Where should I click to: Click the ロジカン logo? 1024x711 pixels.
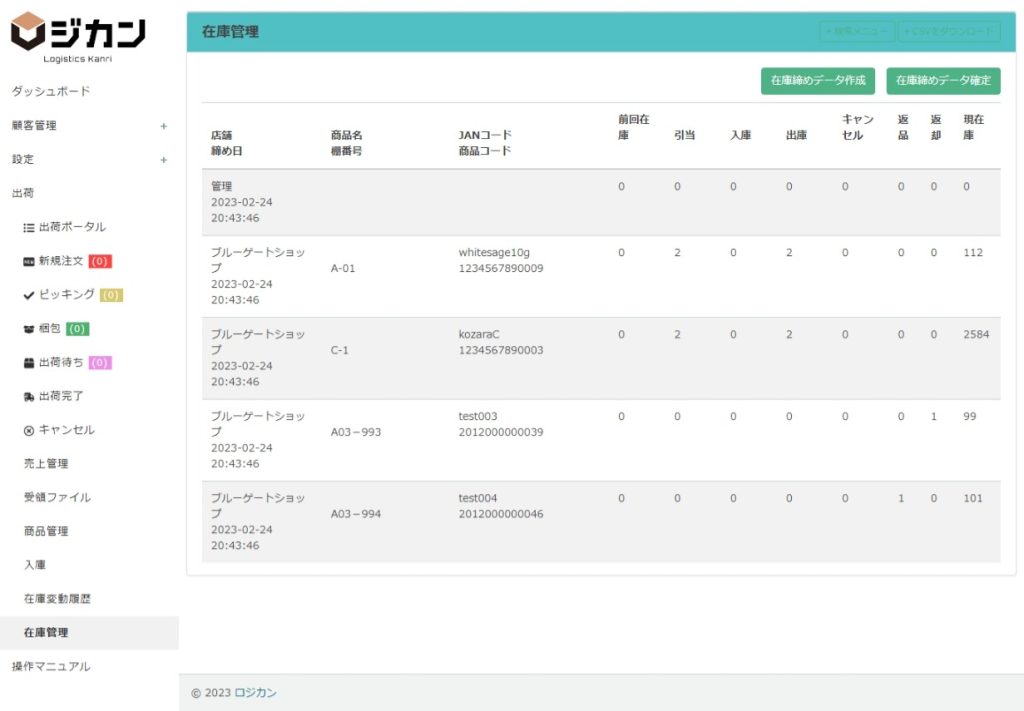click(x=78, y=37)
